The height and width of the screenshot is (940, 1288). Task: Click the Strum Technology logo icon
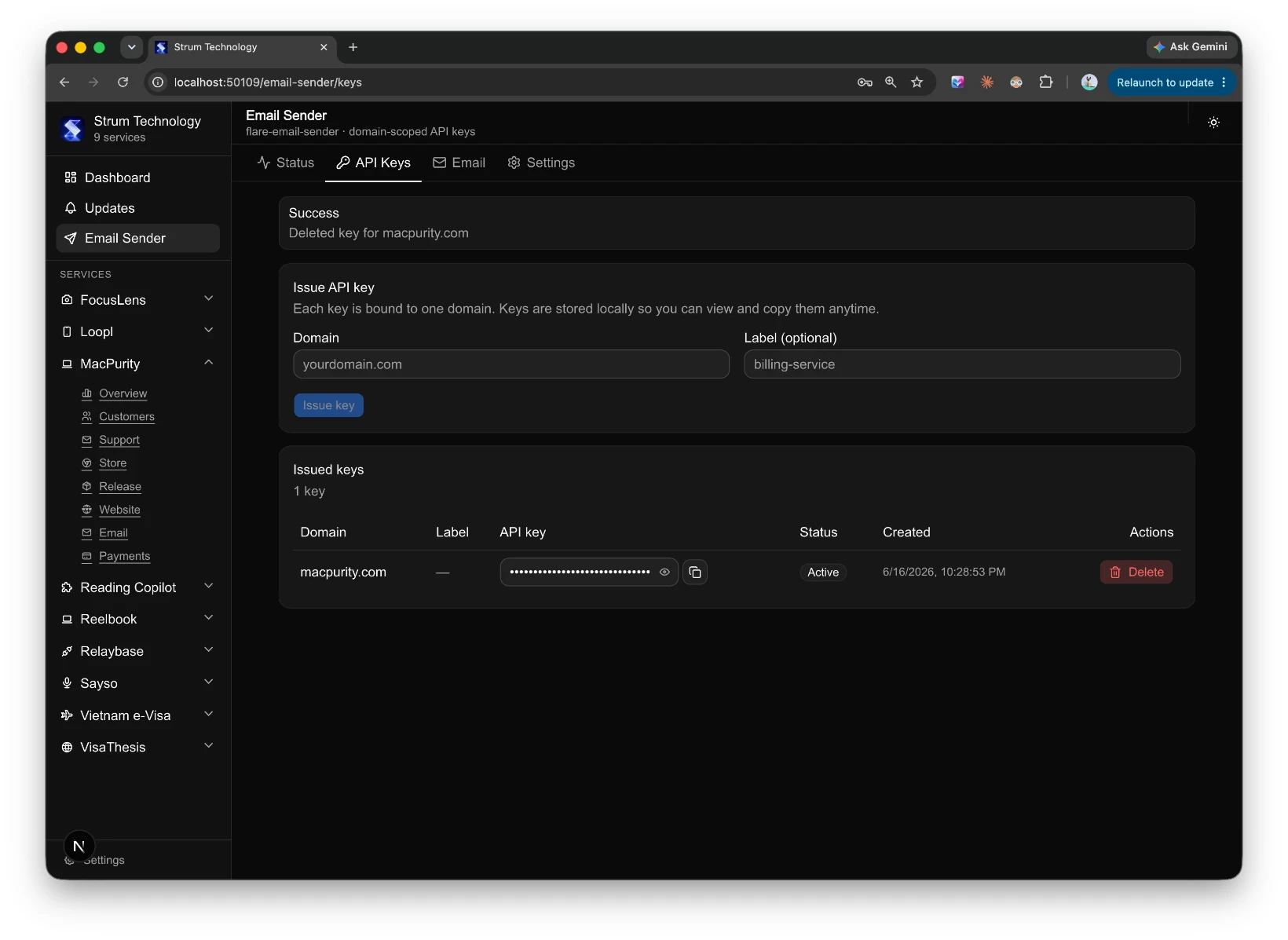(x=73, y=129)
